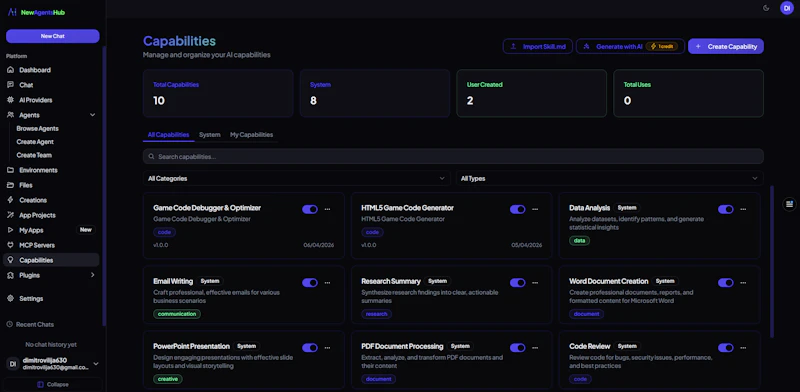Click the Chat speech-bubble icon in the sidebar

pyautogui.click(x=10, y=85)
